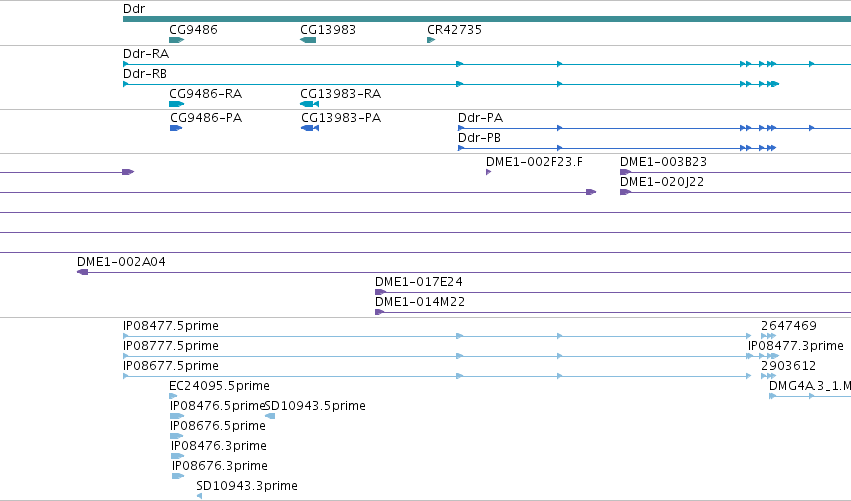
Task: Click the CG9486-RA transcript glyph
Action: (x=176, y=104)
